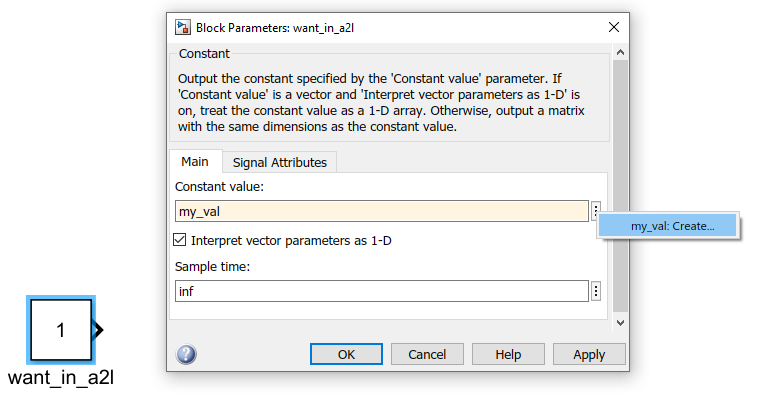This screenshot has height=407, width=760.
Task: Select the want_in_a2l Constant block
Action: [x=61, y=330]
